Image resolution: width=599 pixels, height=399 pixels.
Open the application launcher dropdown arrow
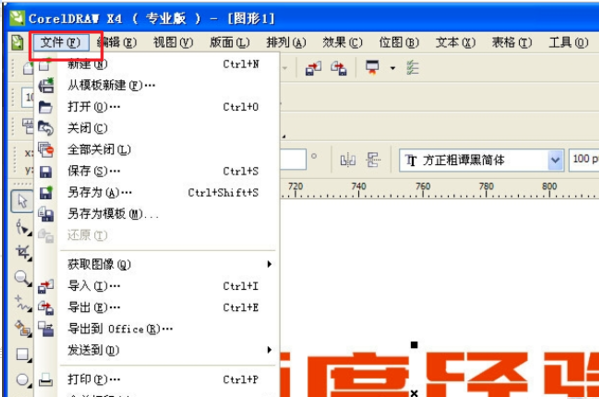pos(393,68)
